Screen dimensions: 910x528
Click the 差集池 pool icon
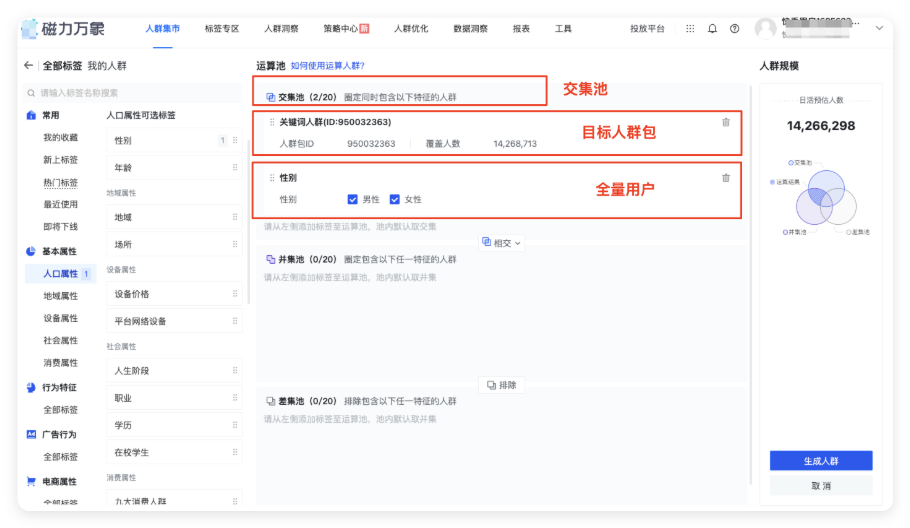270,401
